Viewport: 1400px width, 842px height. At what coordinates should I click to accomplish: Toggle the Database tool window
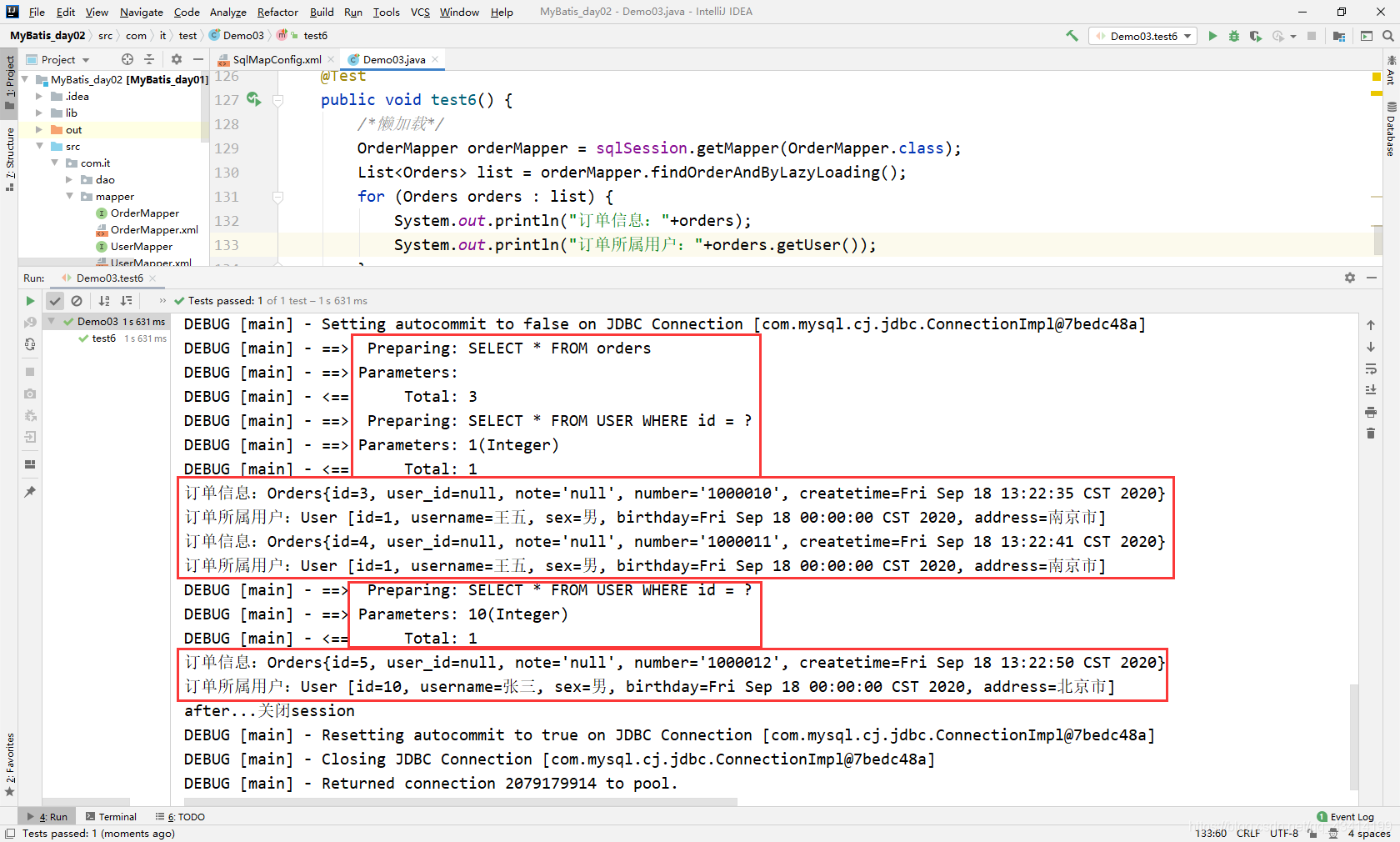1391,129
